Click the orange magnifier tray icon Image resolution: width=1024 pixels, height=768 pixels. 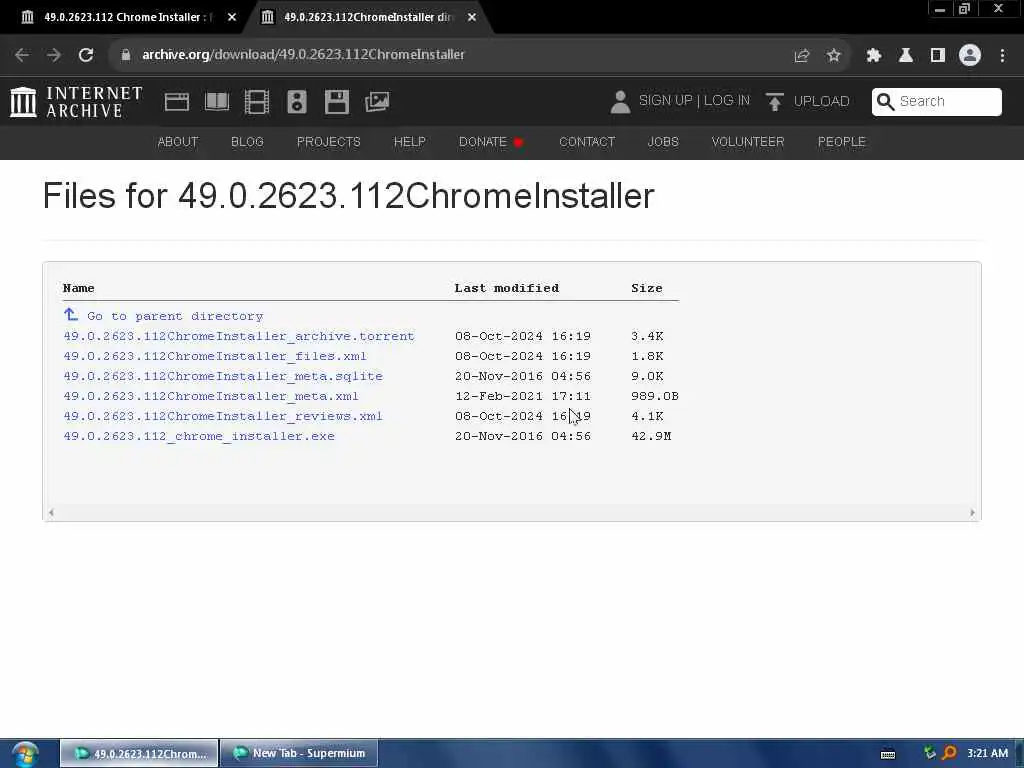click(949, 754)
